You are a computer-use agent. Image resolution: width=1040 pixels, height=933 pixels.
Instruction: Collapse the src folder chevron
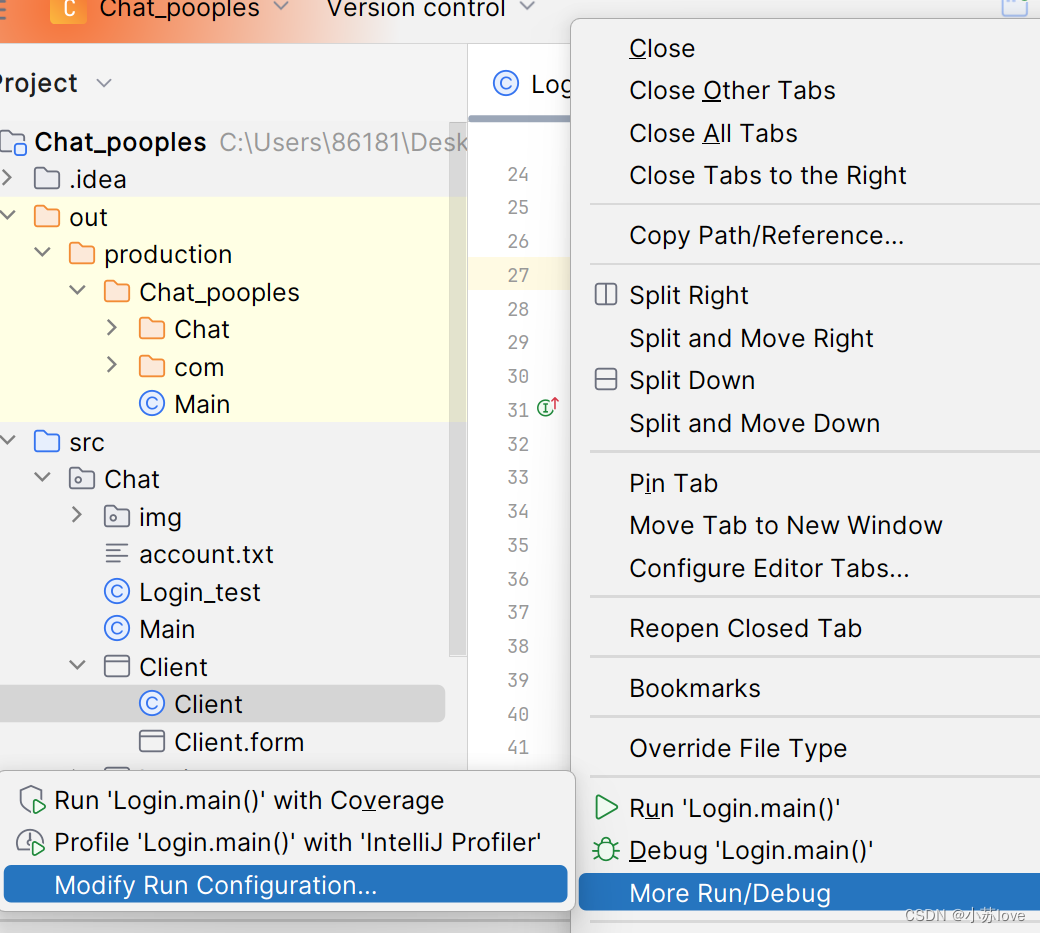click(x=7, y=440)
